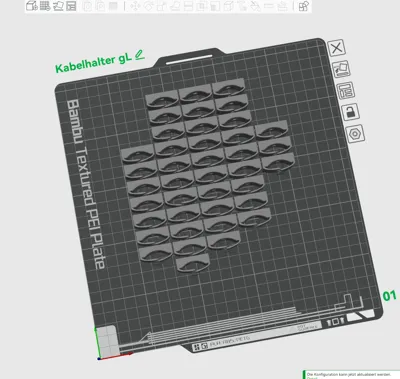Click the Add model cube icon
The image size is (400, 379).
pyautogui.click(x=32, y=6)
